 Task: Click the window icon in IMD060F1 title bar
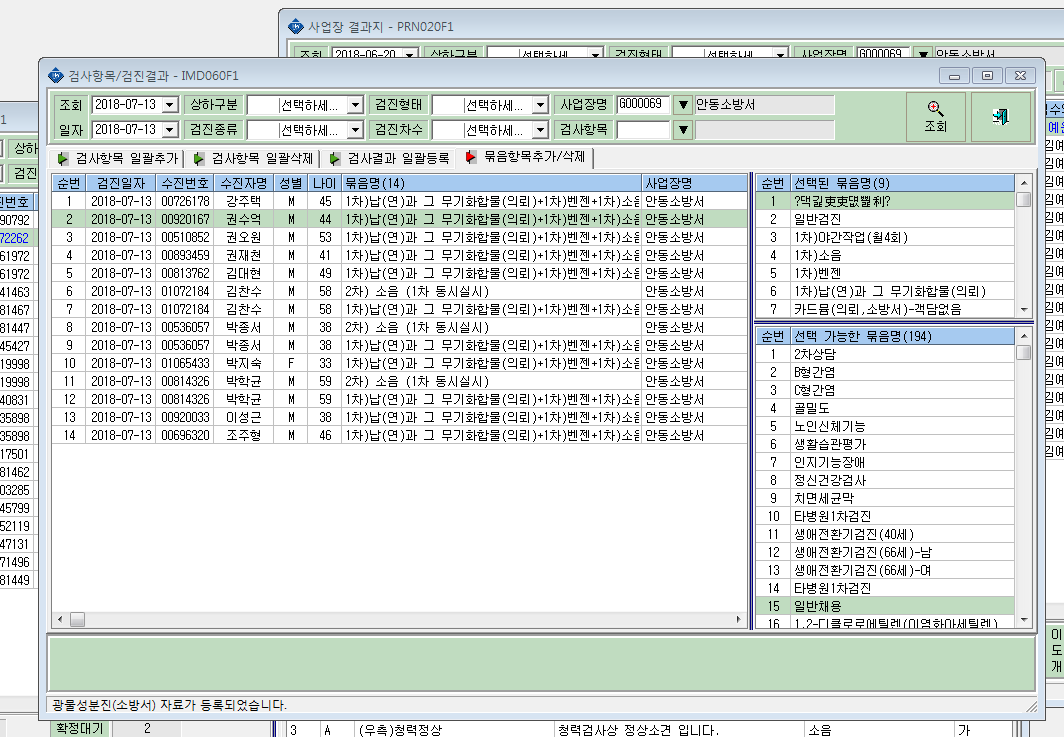pos(56,75)
